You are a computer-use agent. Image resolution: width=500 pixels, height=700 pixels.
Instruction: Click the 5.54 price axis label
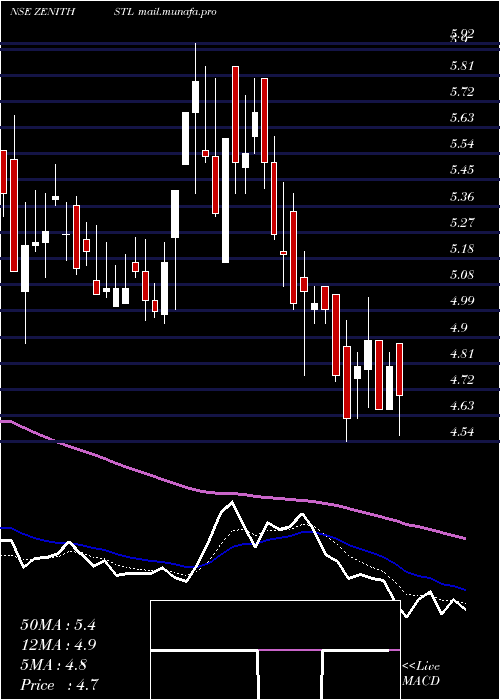click(x=462, y=144)
